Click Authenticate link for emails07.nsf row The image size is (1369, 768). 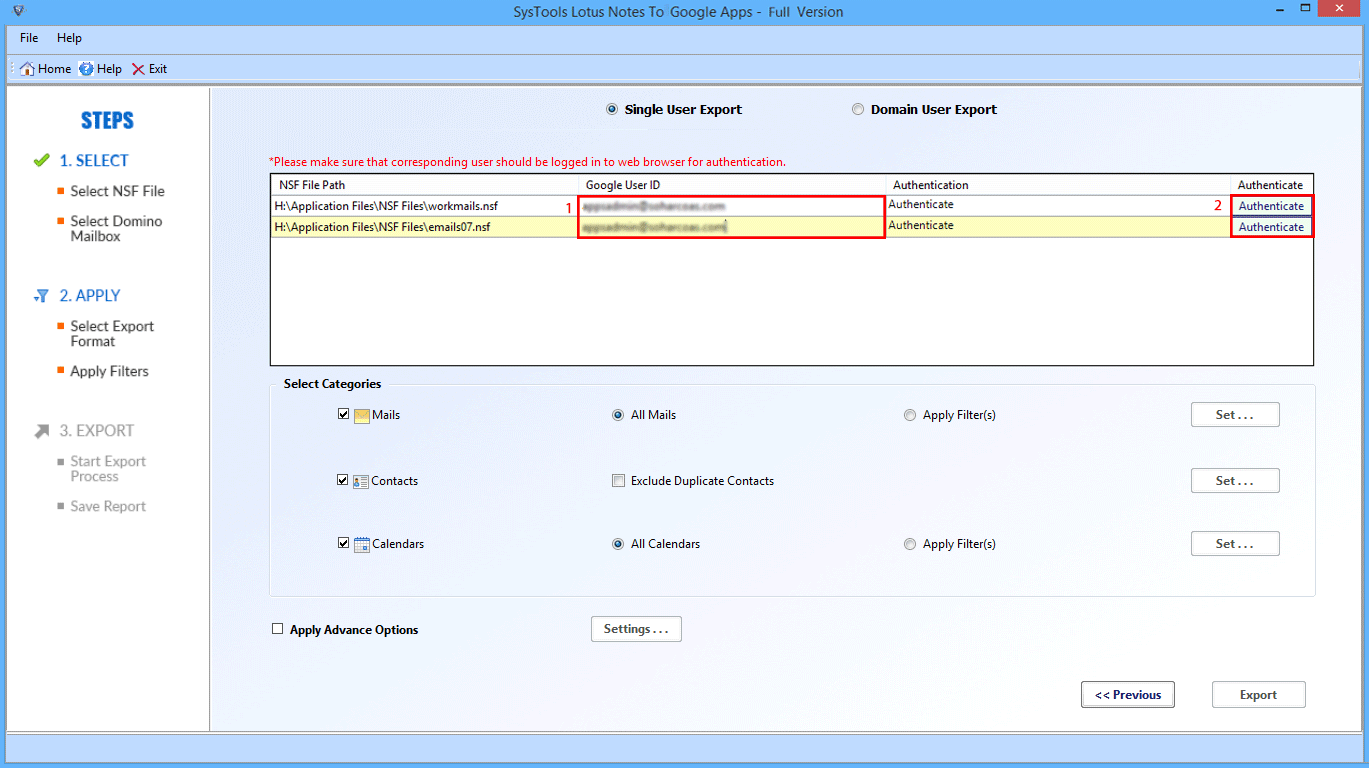pyautogui.click(x=1271, y=227)
